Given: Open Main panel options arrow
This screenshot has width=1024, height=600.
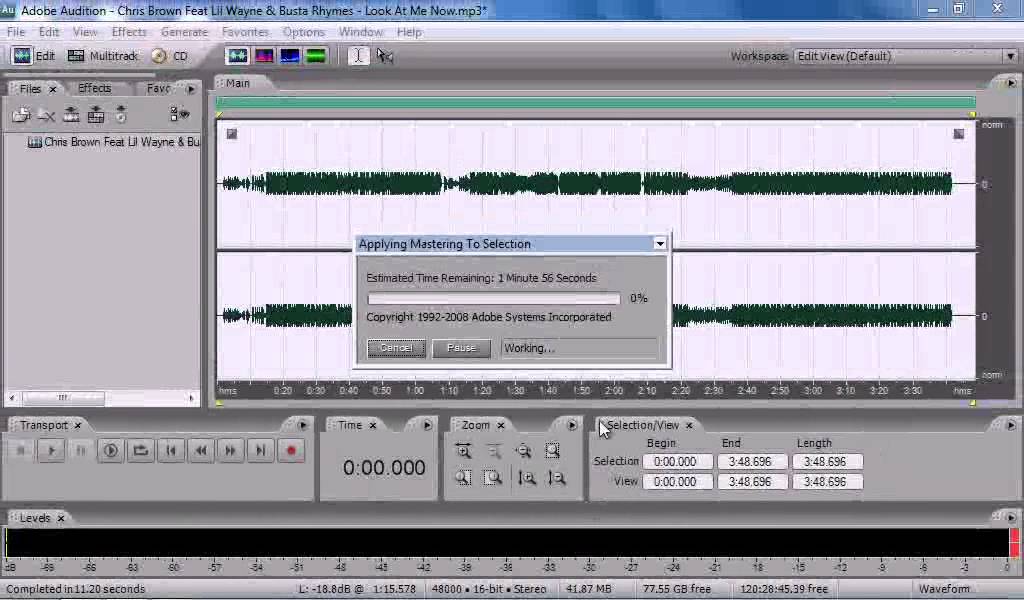Looking at the screenshot, I should tap(1011, 83).
